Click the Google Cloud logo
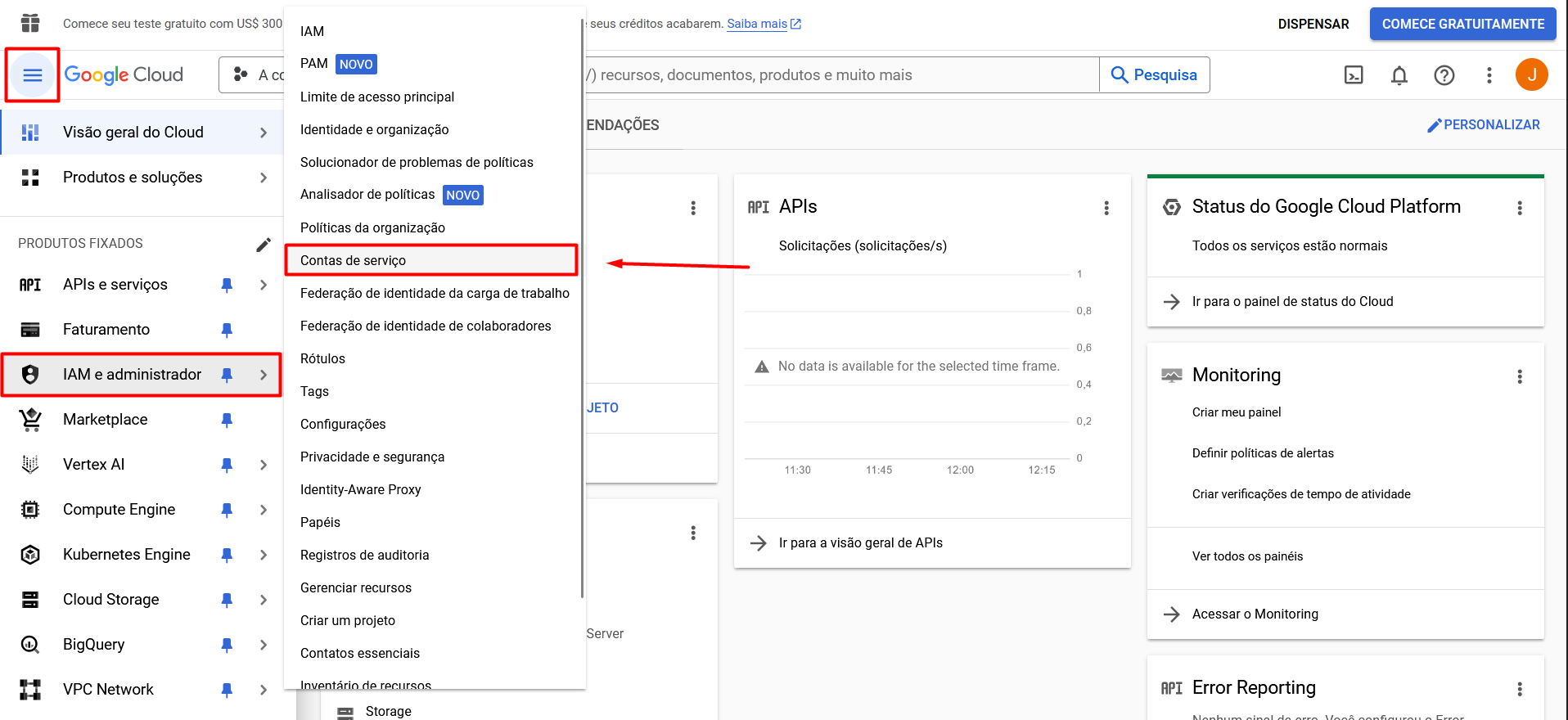Screen dimensions: 1568x720 (x=124, y=74)
